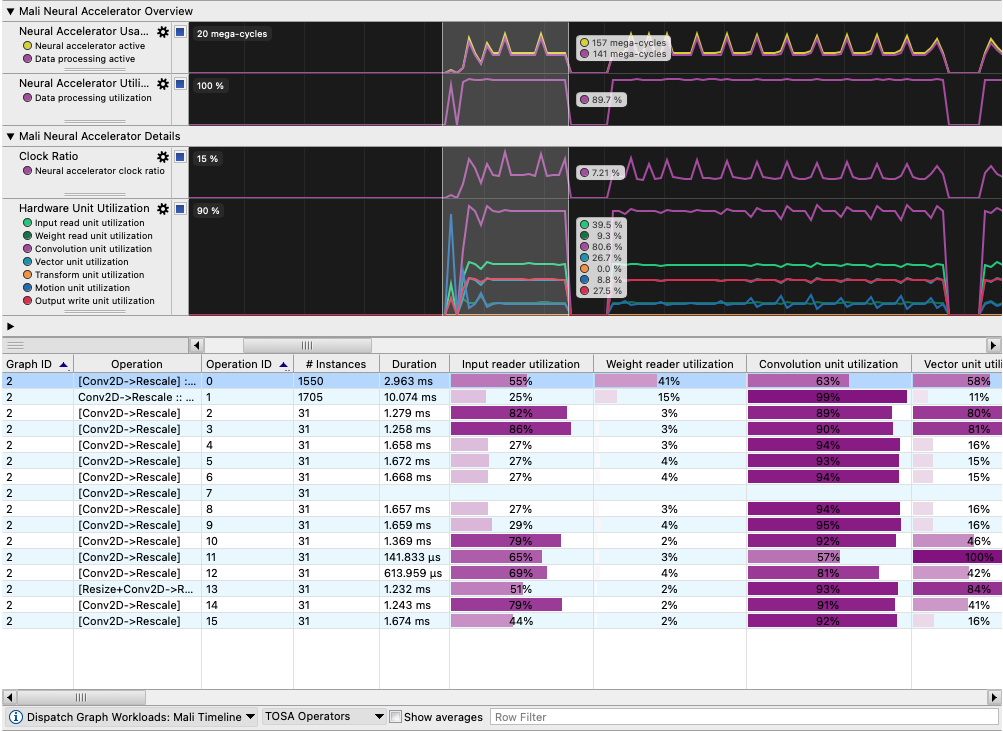Screen dimensions: 1003x732
Task: Collapse Mali Neural Accelerator Overview section
Action: pyautogui.click(x=10, y=11)
